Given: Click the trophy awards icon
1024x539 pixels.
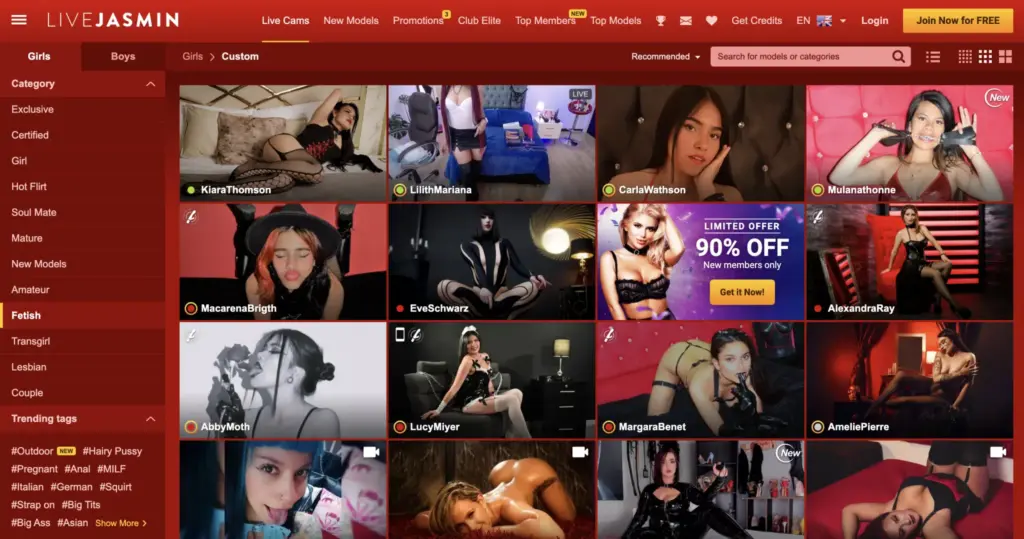Looking at the screenshot, I should [x=660, y=21].
